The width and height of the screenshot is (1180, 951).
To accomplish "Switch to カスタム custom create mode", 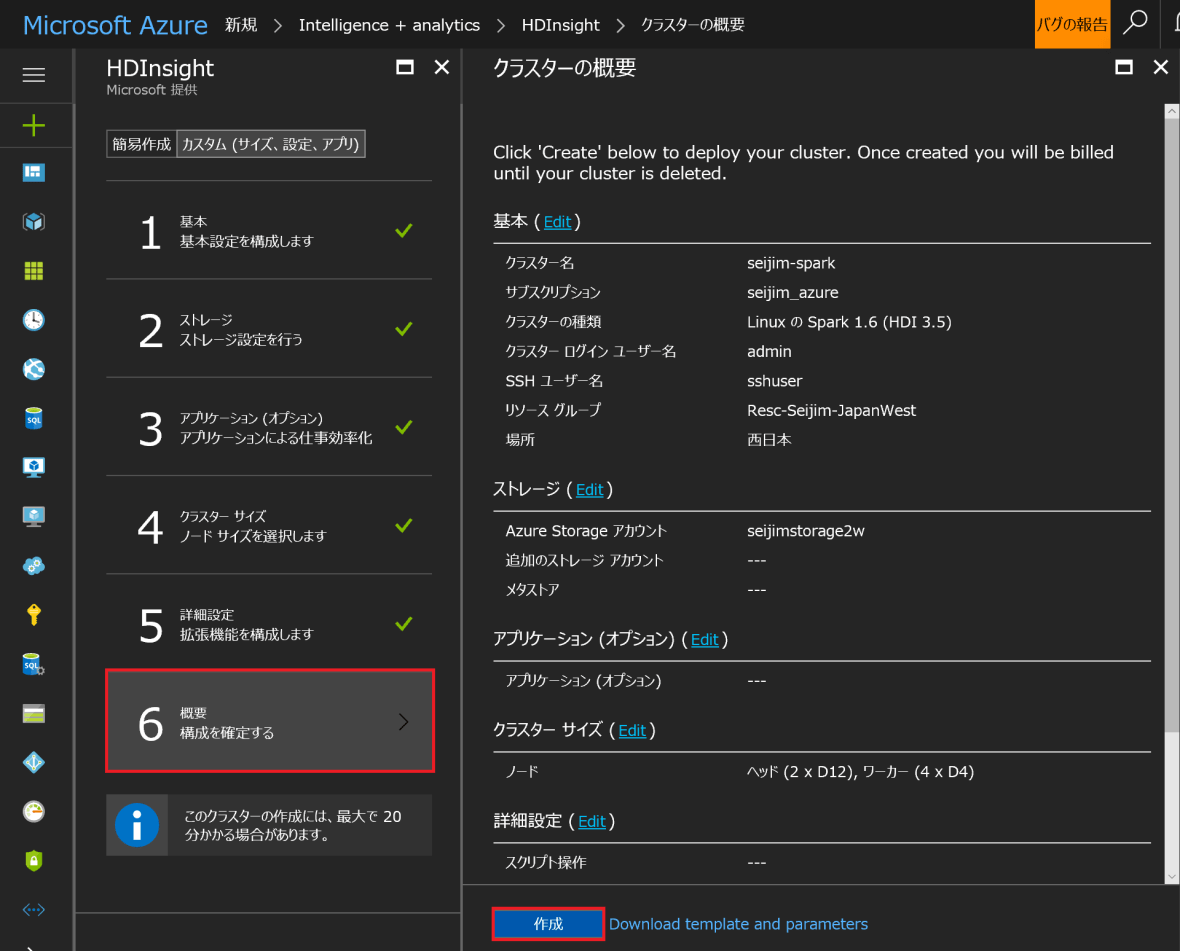I will point(270,144).
